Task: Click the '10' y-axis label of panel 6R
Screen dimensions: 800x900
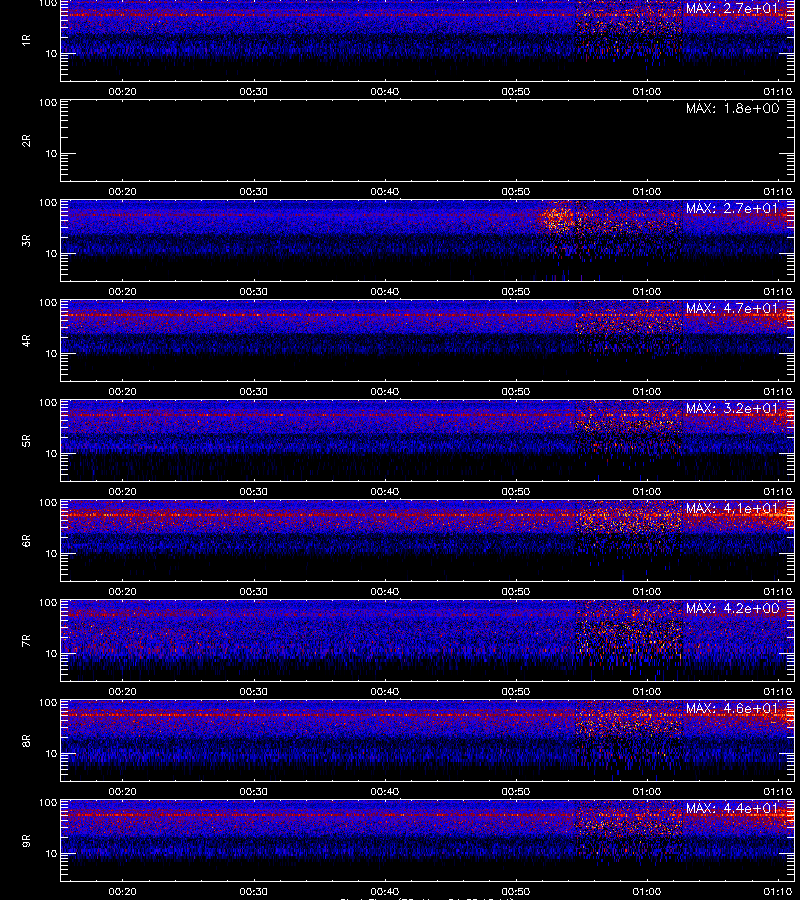Action: pos(51,554)
